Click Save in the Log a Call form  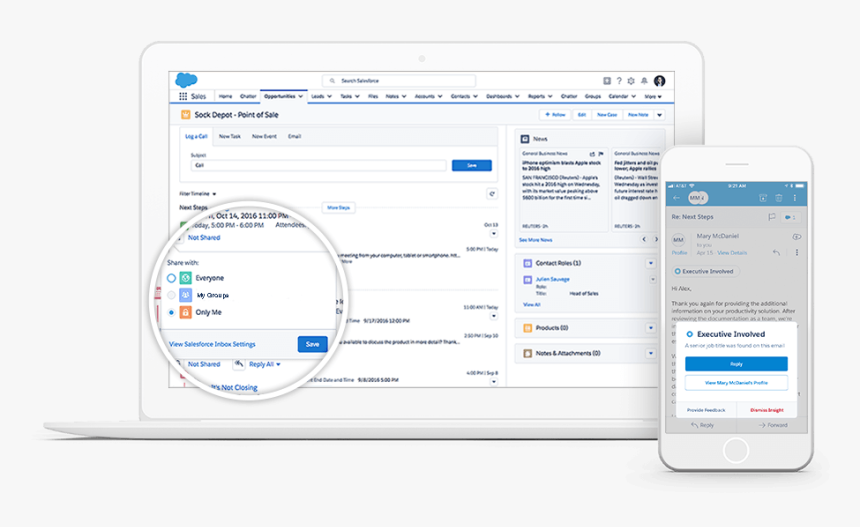[472, 166]
